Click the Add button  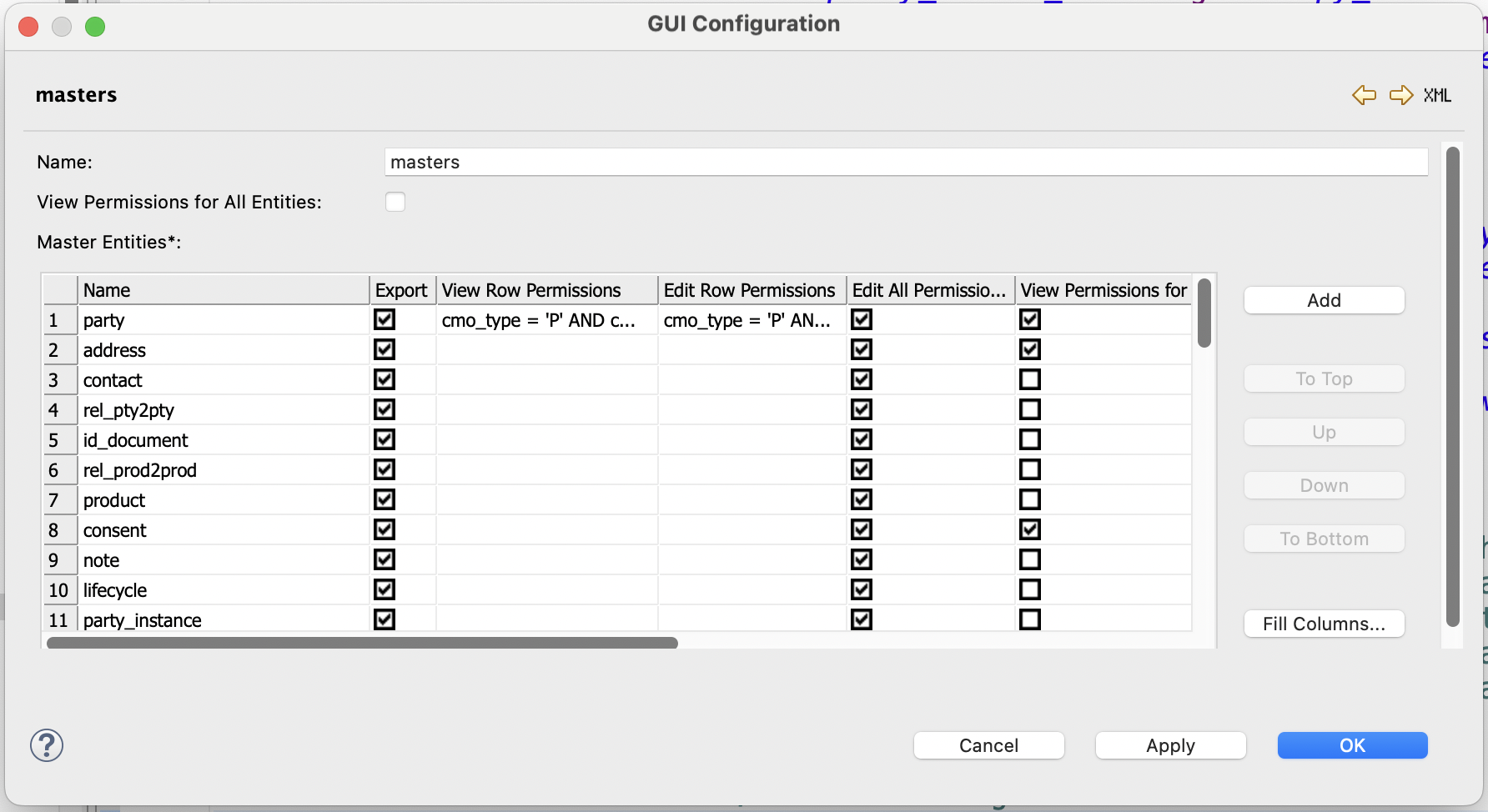tap(1324, 300)
